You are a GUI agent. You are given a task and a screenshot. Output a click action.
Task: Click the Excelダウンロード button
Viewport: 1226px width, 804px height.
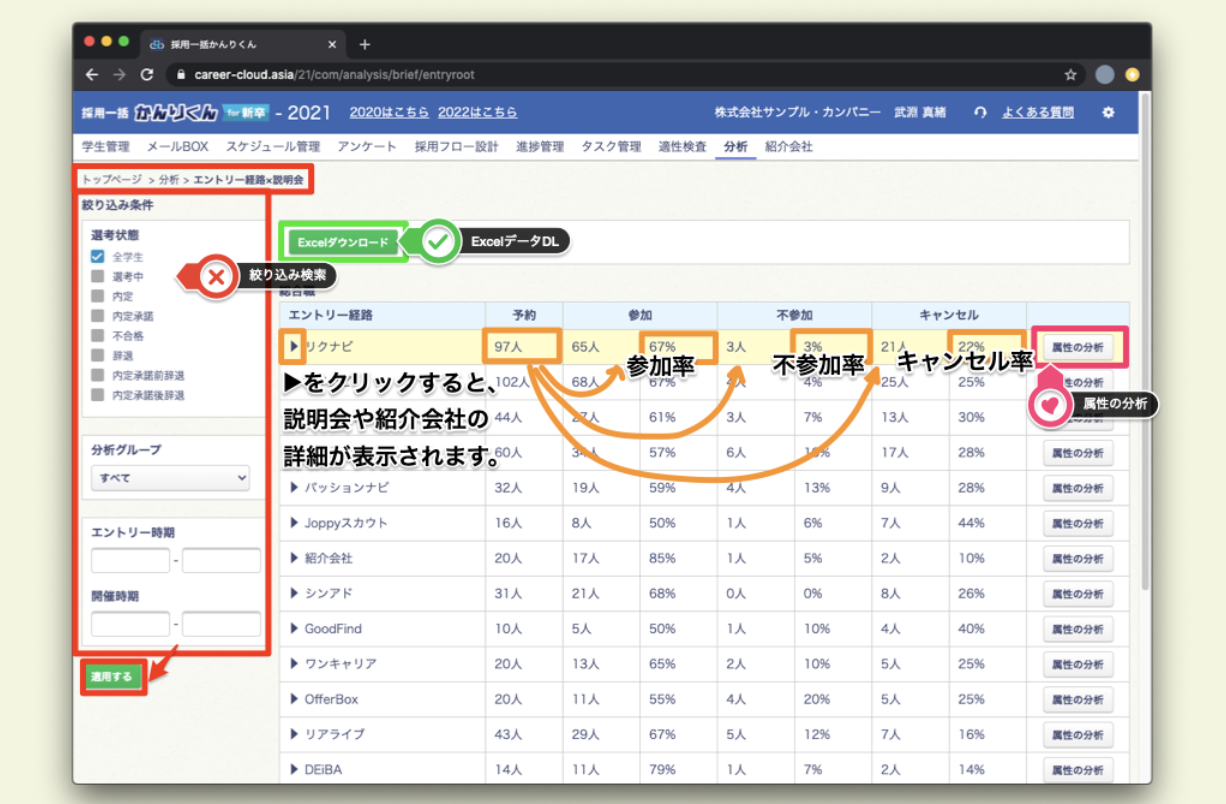tap(343, 242)
